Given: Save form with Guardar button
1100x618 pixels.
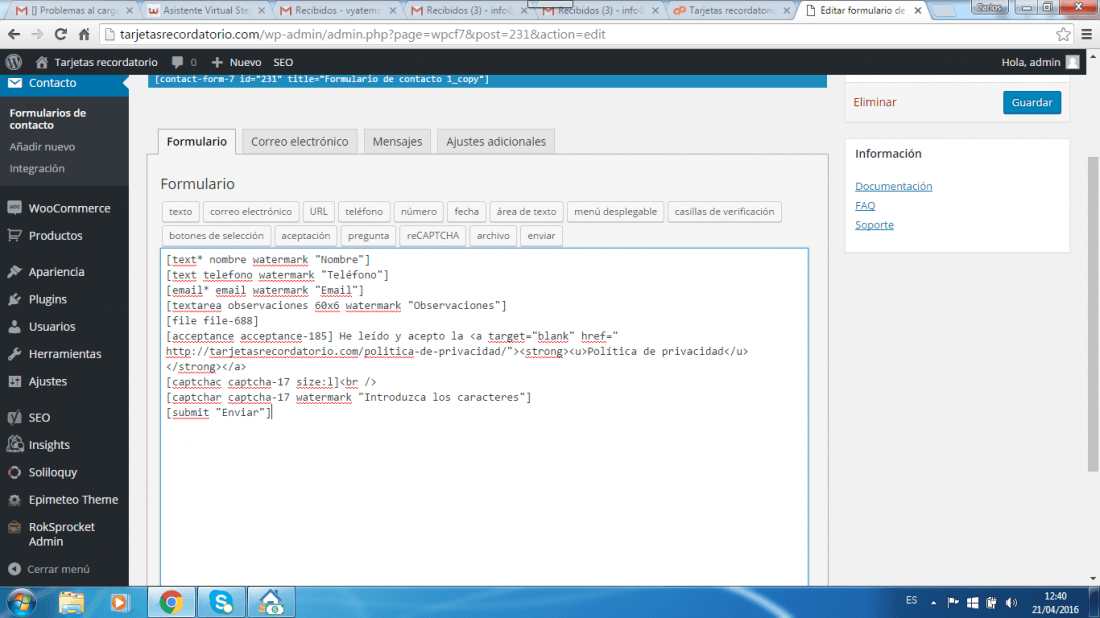Looking at the screenshot, I should (x=1032, y=102).
